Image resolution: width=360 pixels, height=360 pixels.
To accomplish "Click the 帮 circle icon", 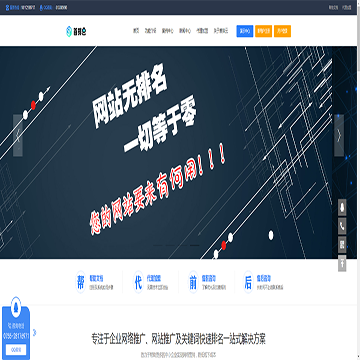I will 81,282.
